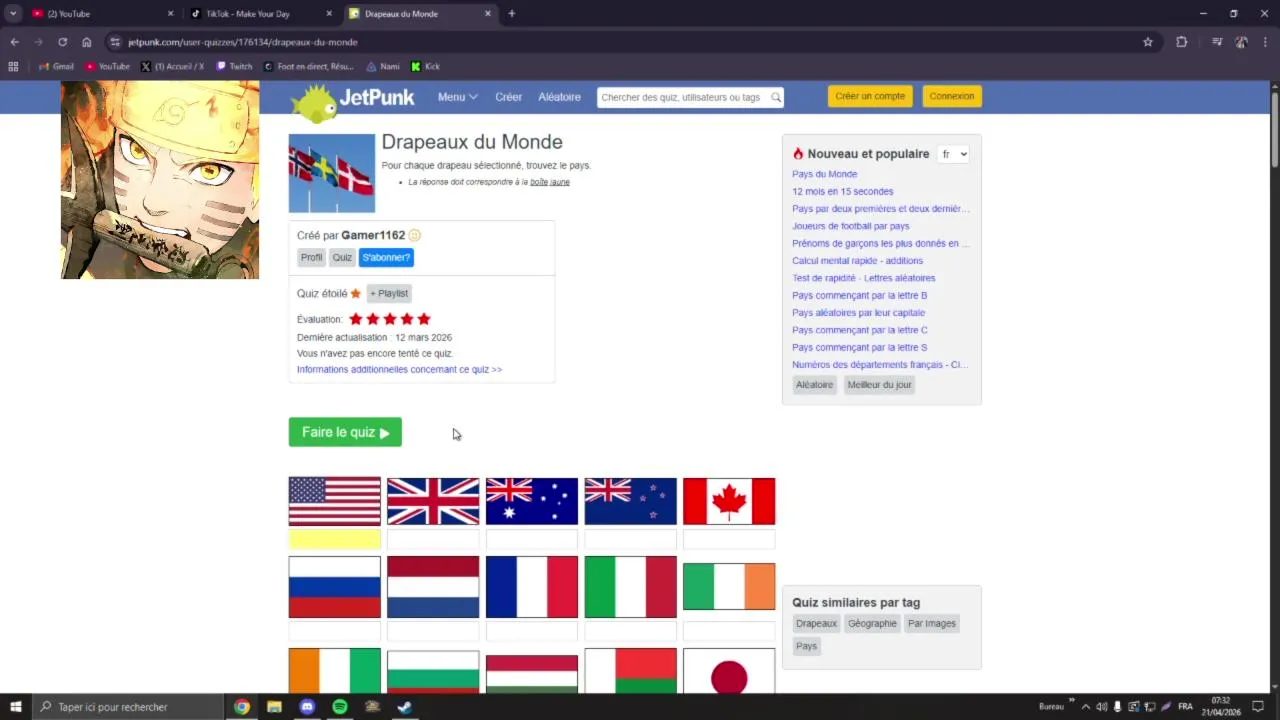This screenshot has width=1280, height=720.
Task: Click the Japan flag
Action: coord(729,671)
